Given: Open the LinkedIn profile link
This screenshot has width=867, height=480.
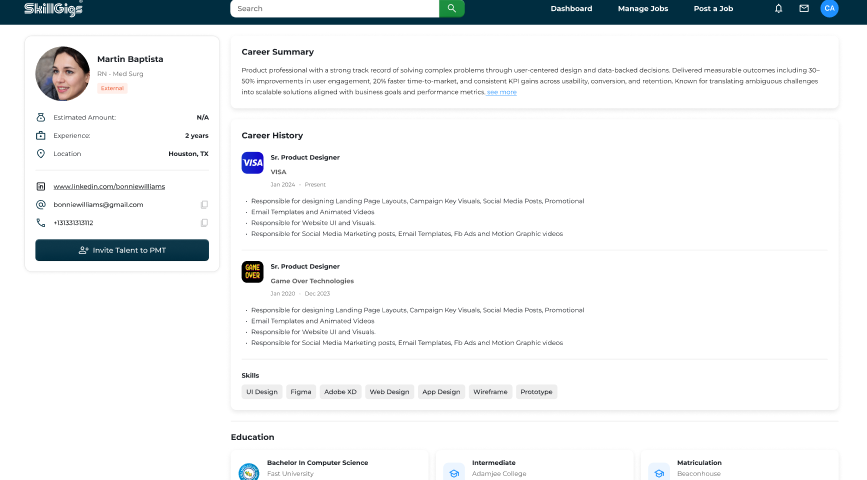Looking at the screenshot, I should (109, 186).
